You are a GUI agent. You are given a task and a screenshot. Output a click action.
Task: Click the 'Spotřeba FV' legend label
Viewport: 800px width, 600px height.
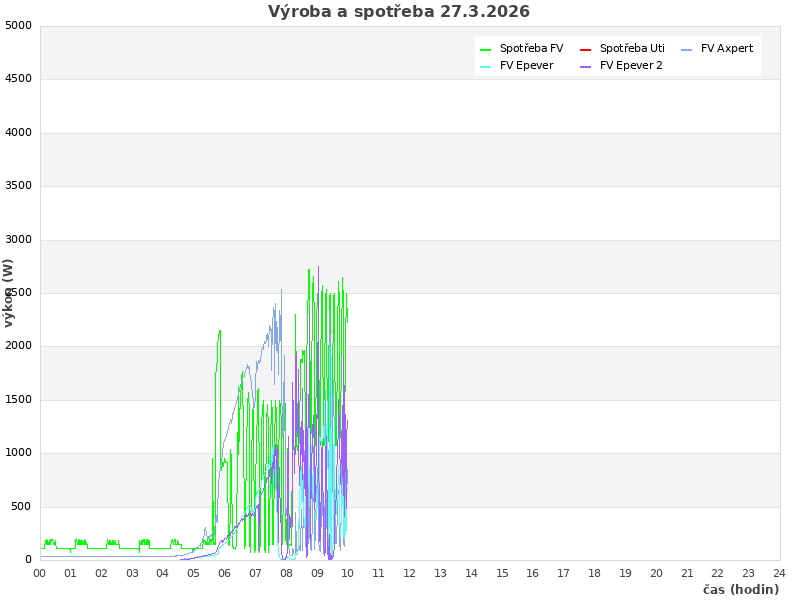coord(531,48)
